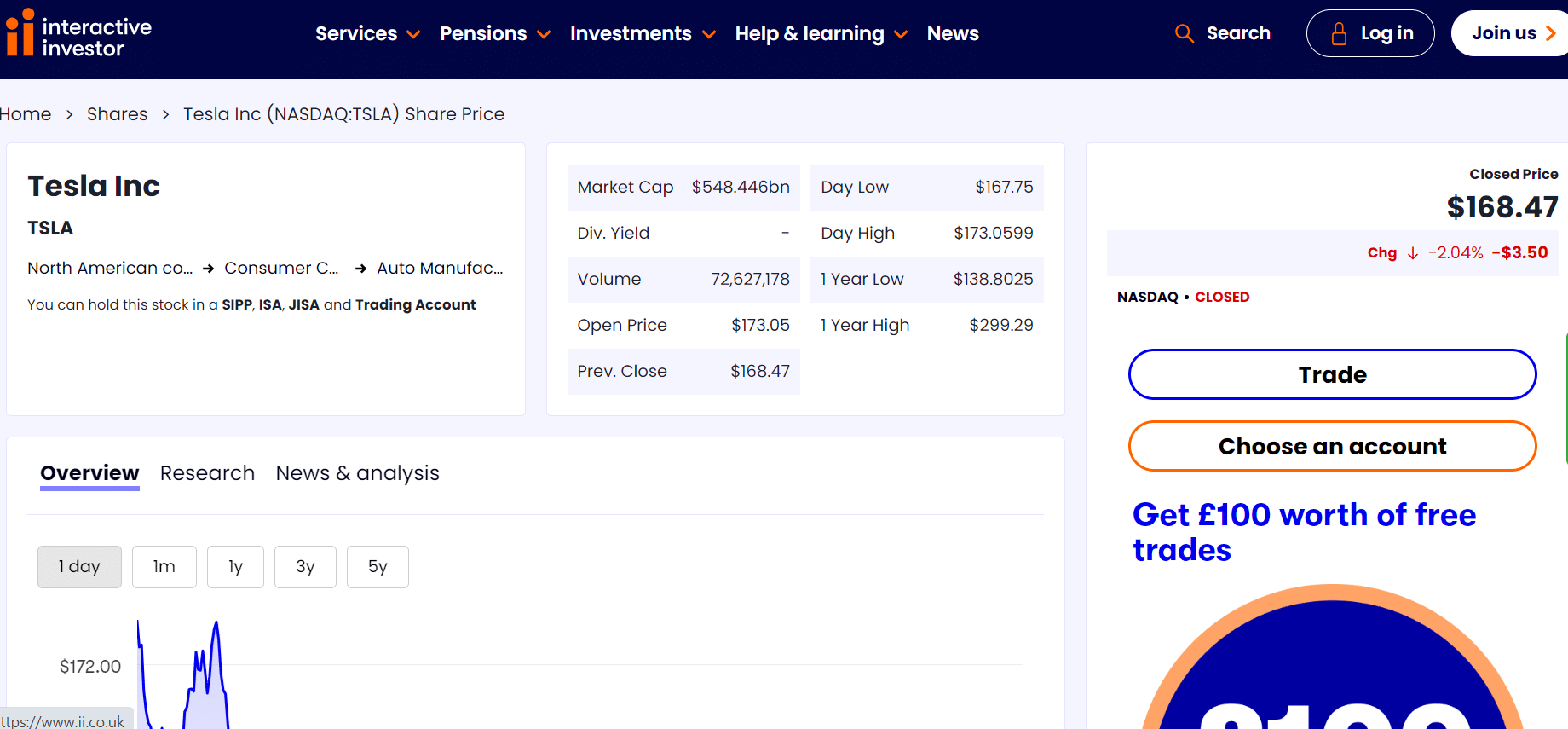Click the Div. Yield row label
Viewport: 1568px width, 729px height.
613,233
